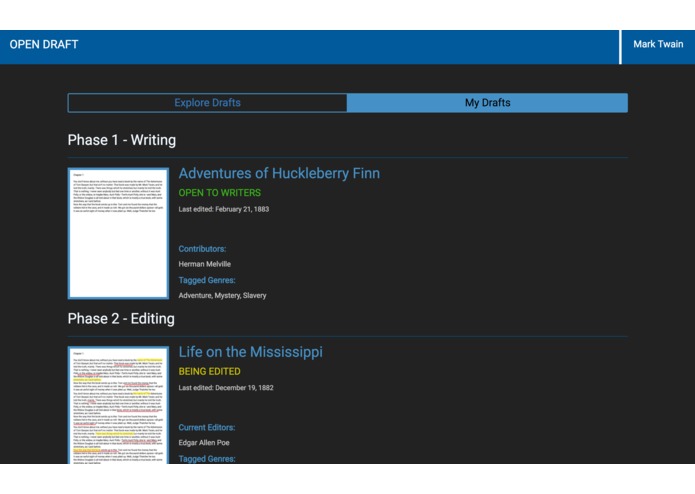
Task: Click the Current Editors label
Action: (x=207, y=428)
